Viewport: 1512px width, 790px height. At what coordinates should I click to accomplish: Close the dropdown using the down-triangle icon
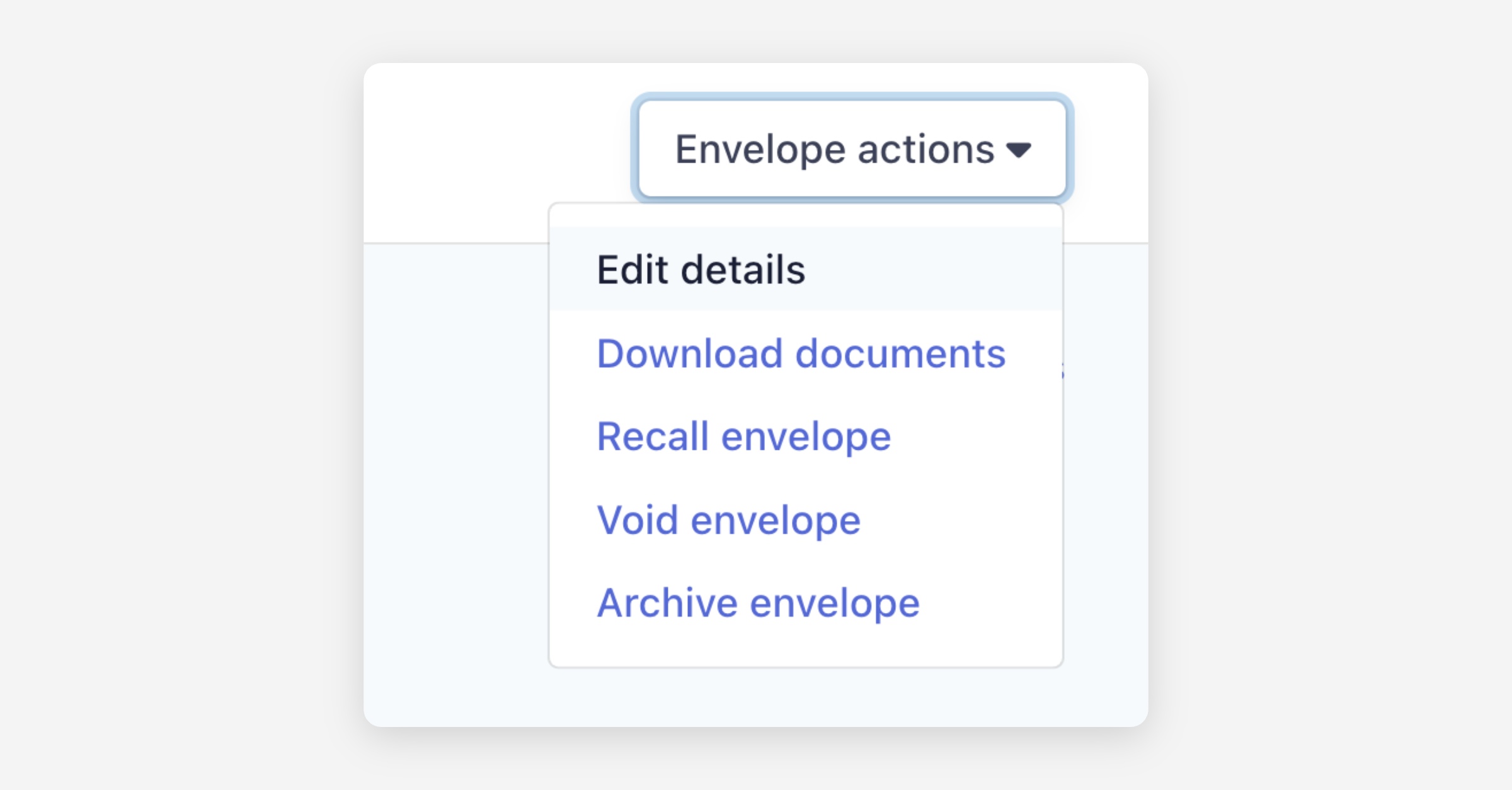[1018, 150]
